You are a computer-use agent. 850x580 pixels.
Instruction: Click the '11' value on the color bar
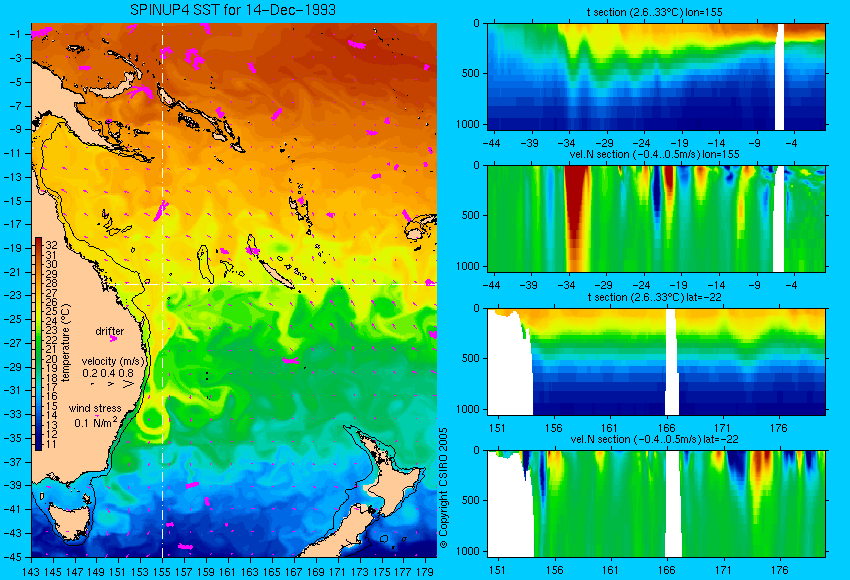[51, 444]
